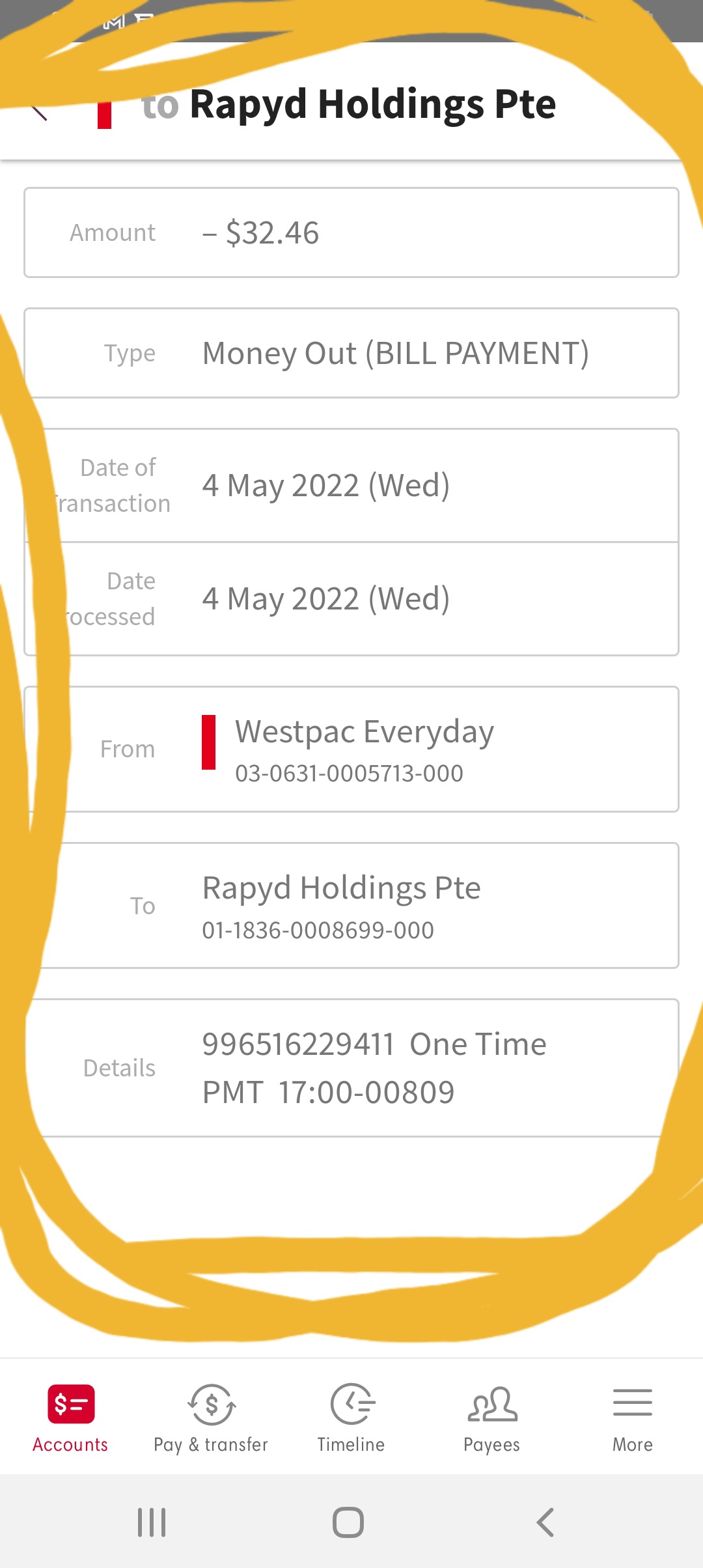Tap the Accounts icon in bottom navigation
This screenshot has width=703, height=1568.
tap(71, 1403)
